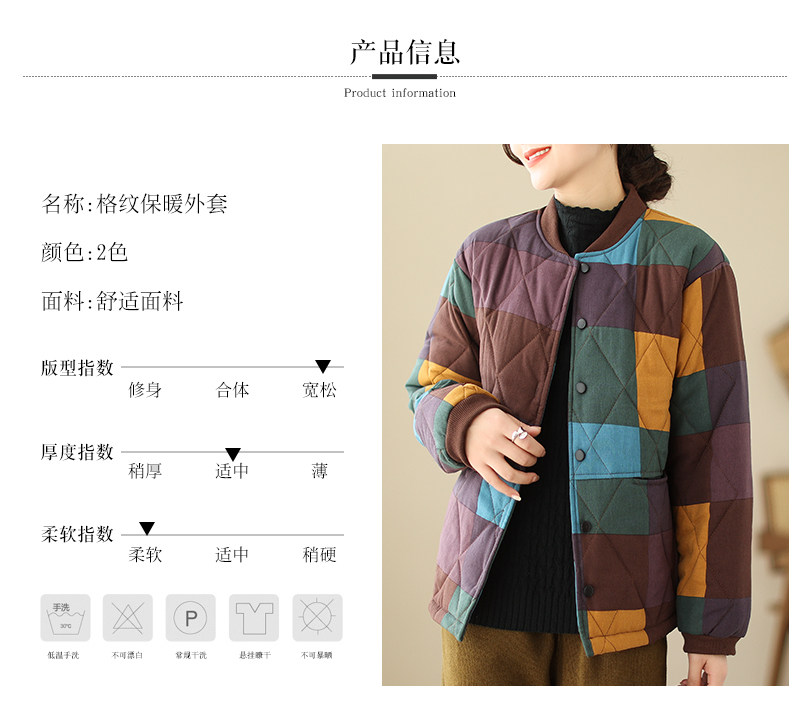The image size is (800, 713).
Task: Select the 稍厚 thickness label
Action: coord(145,471)
